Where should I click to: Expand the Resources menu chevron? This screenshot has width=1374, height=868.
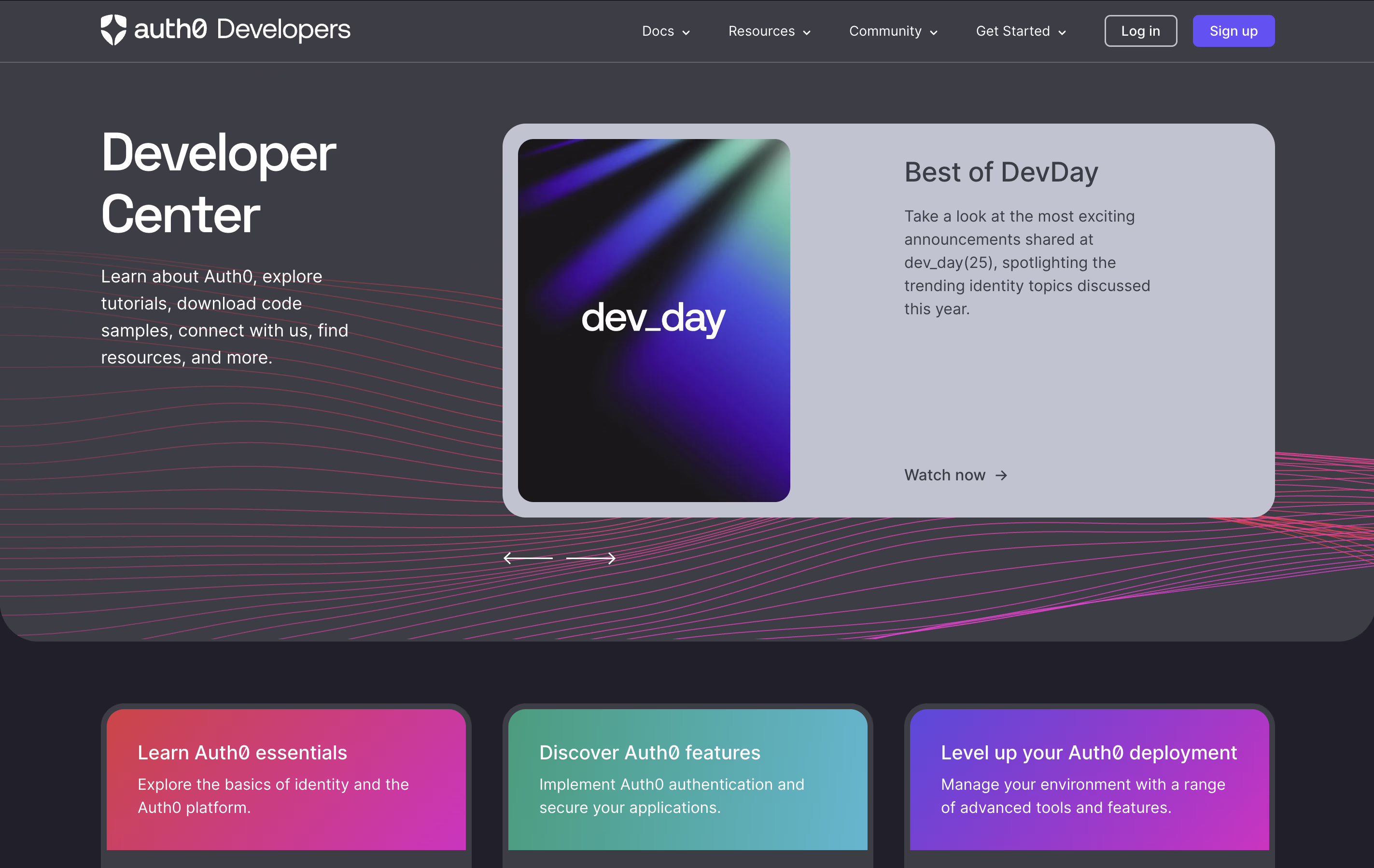pyautogui.click(x=807, y=32)
